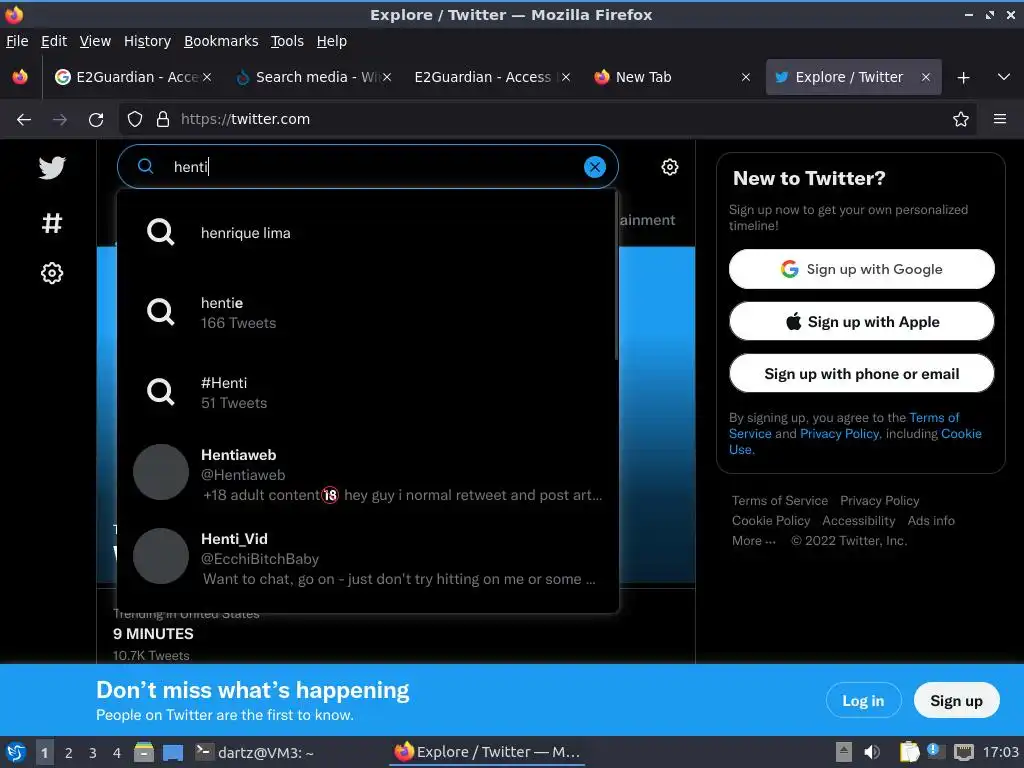The height and width of the screenshot is (768, 1024).
Task: Select the #Henti hashtag suggestion
Action: coord(368,392)
